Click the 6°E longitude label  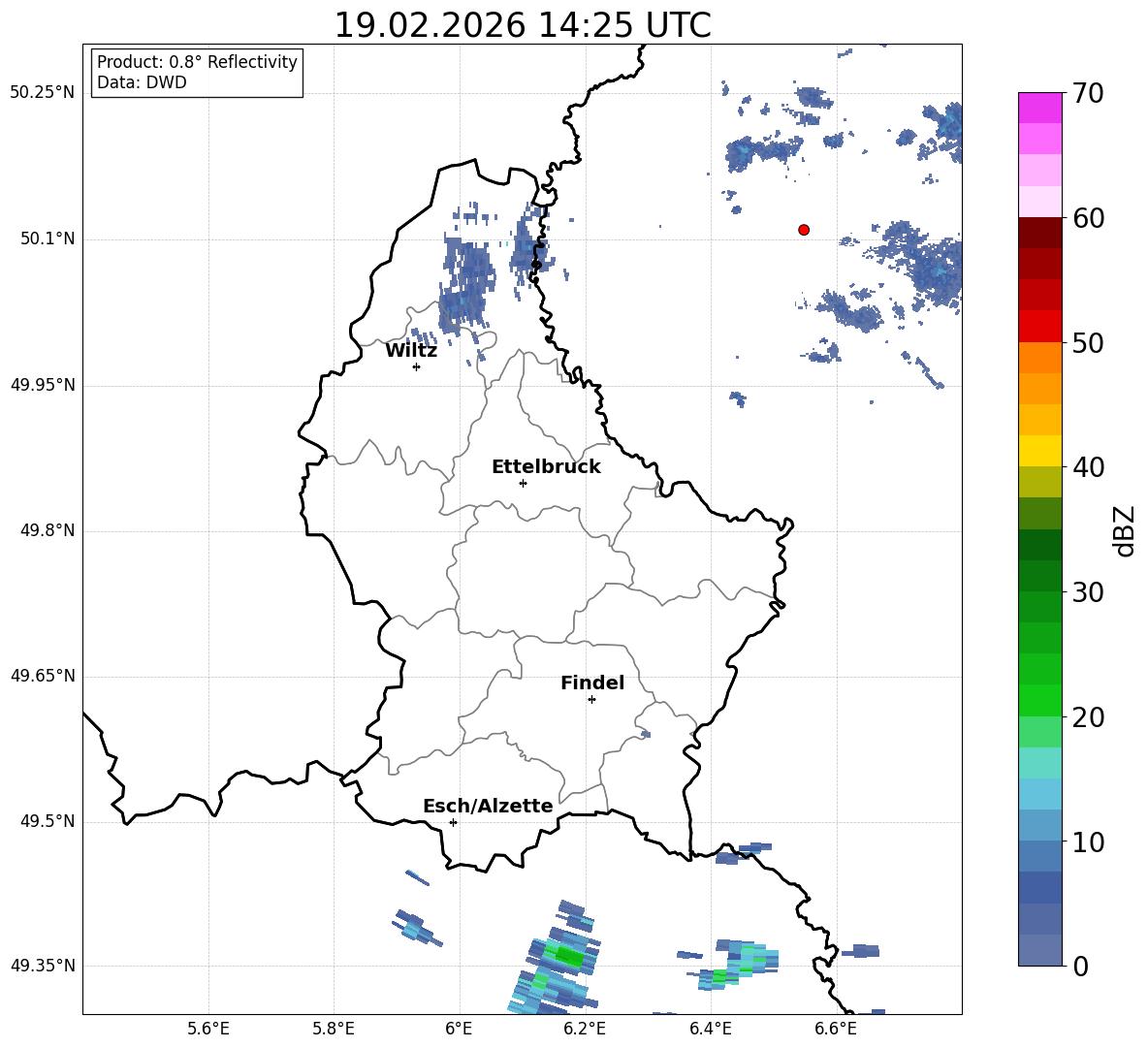(459, 1029)
